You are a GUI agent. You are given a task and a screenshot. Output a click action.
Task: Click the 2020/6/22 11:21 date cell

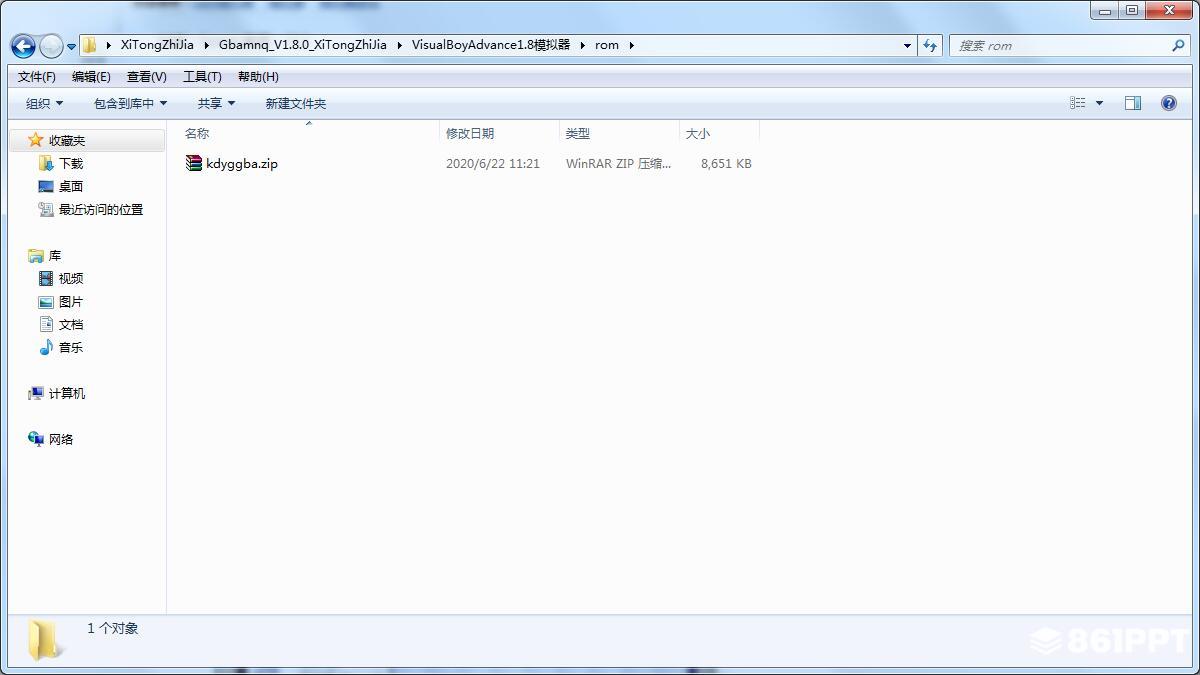click(493, 164)
